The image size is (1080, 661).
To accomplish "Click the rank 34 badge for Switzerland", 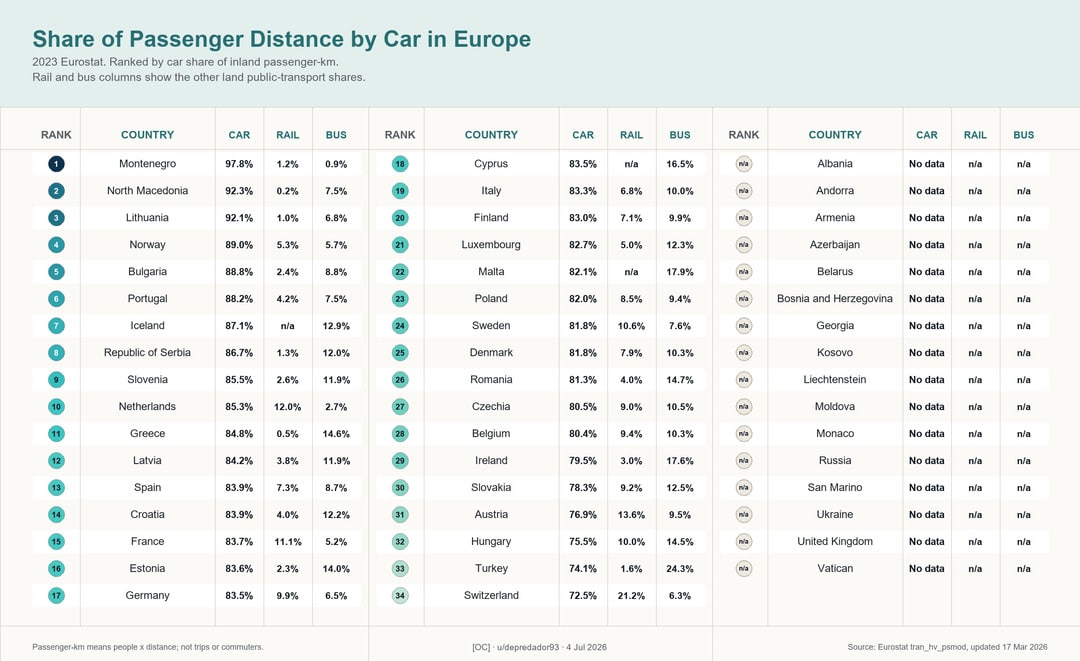I will click(400, 596).
